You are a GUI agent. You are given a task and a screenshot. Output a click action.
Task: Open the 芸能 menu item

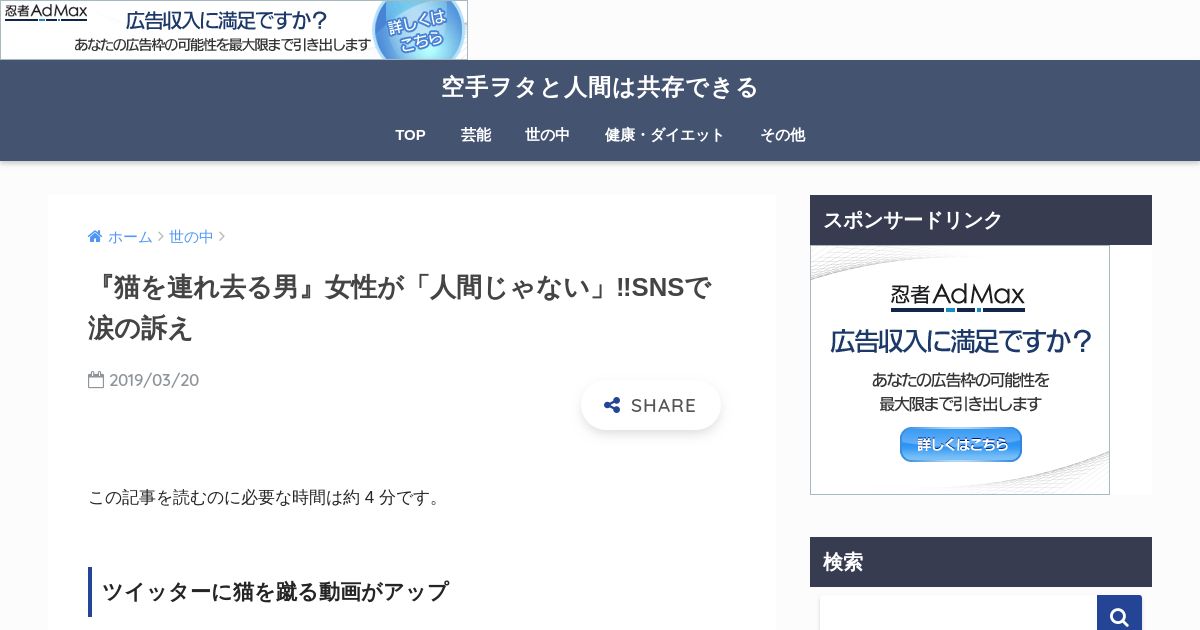476,135
